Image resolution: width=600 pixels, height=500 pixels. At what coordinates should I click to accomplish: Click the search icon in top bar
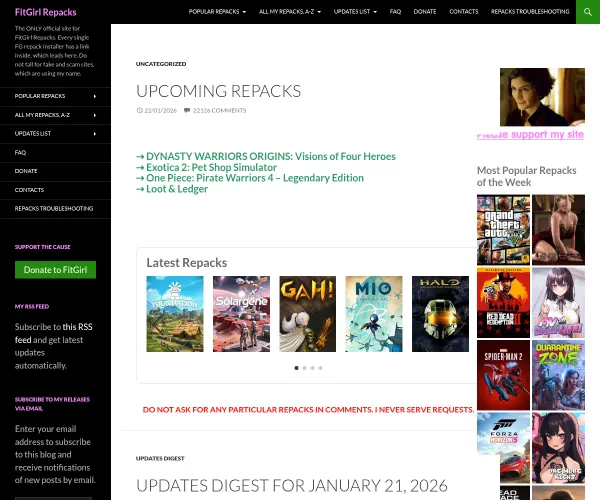click(588, 12)
